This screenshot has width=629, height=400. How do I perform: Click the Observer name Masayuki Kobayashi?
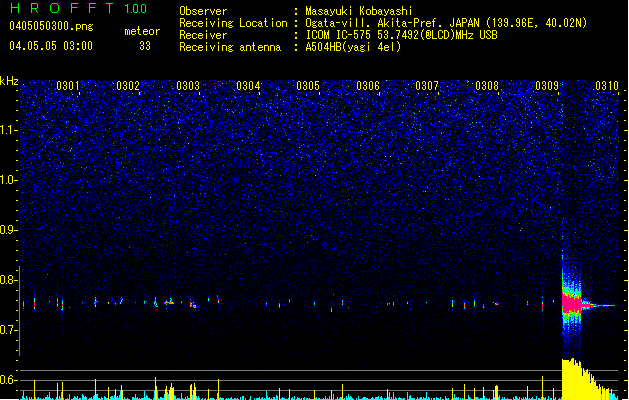click(359, 11)
